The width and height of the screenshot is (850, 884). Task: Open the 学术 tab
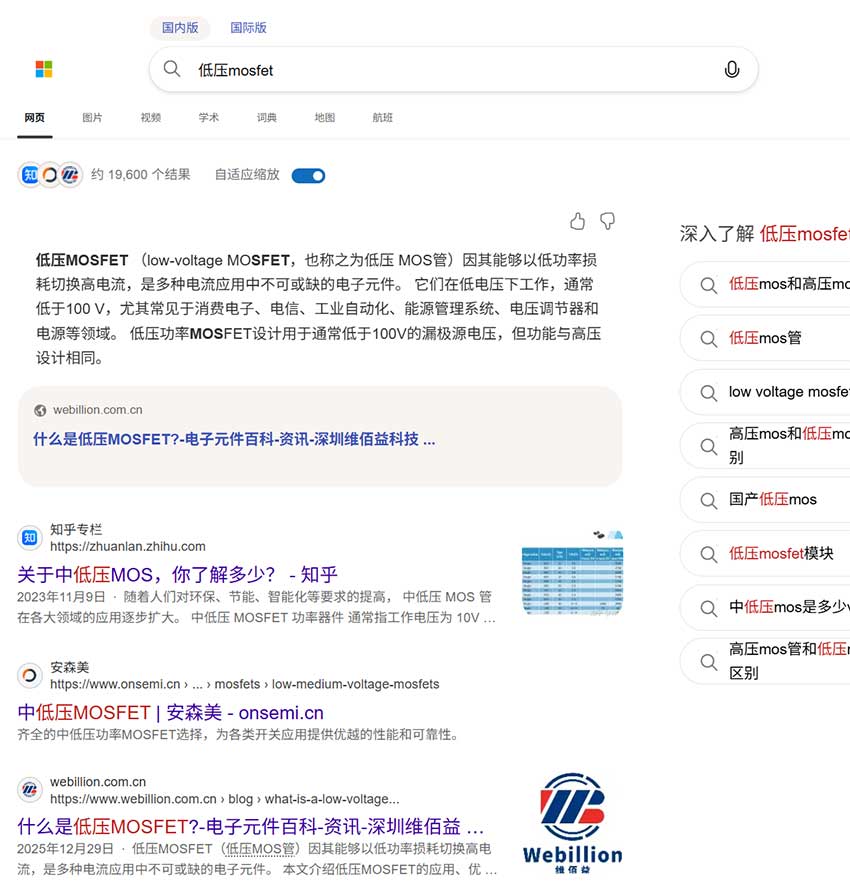point(209,117)
